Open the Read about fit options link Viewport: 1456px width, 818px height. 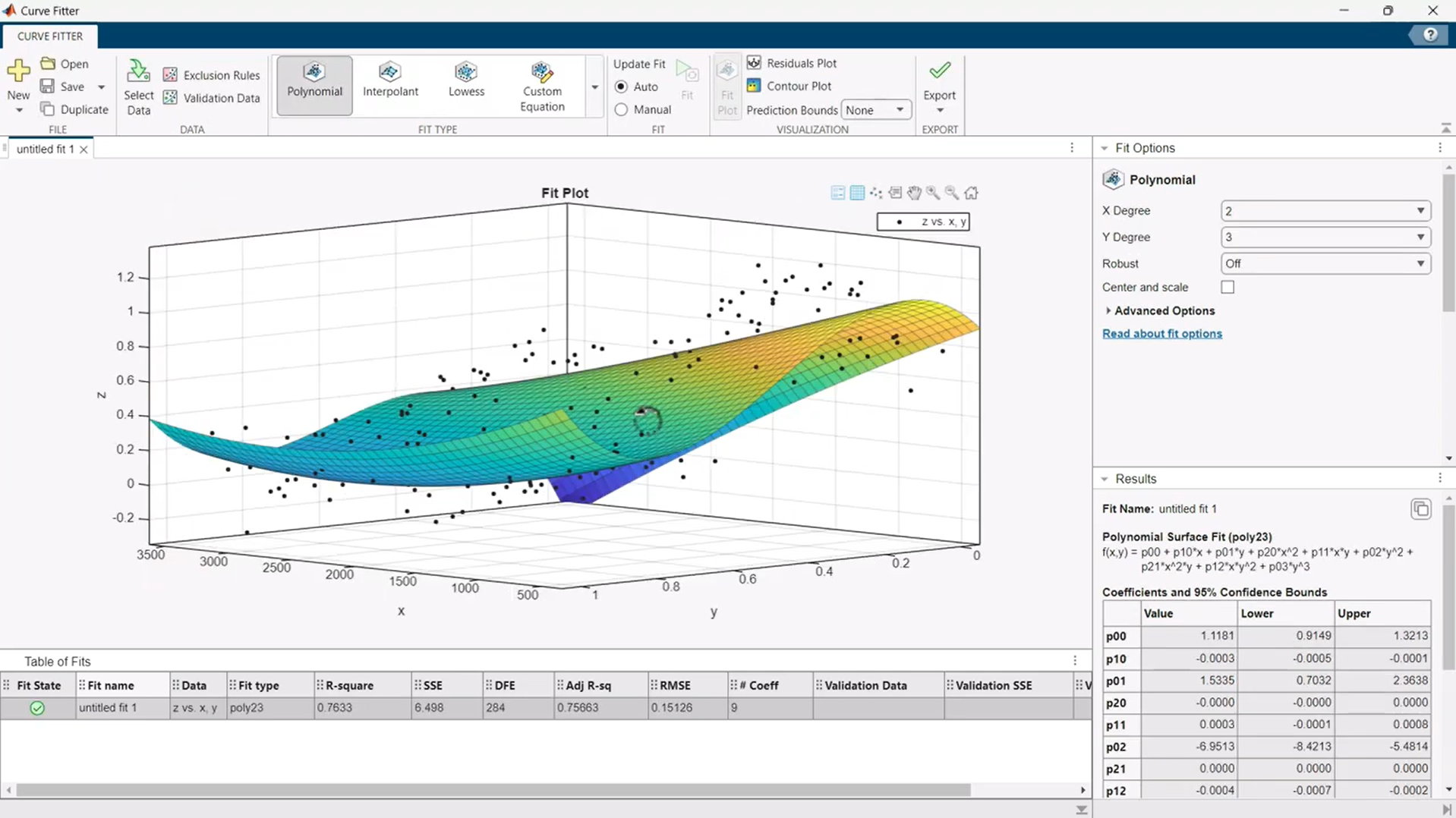coord(1161,333)
